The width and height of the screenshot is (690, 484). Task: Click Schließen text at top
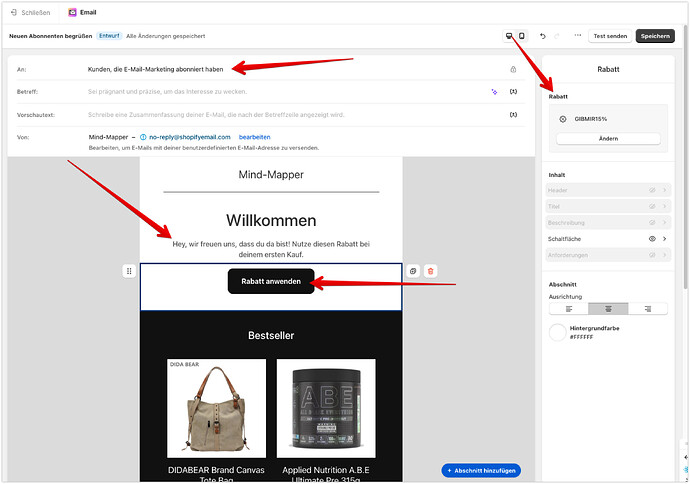click(36, 13)
